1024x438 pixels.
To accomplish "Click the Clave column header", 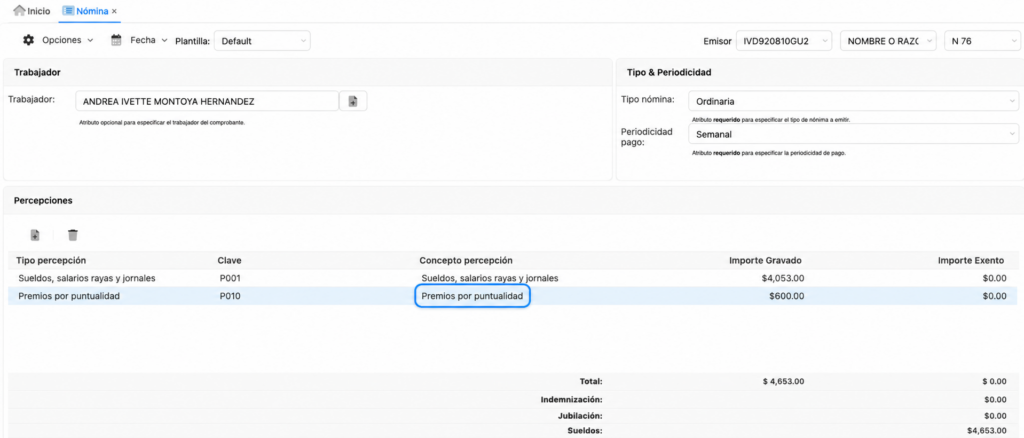I will coord(230,260).
